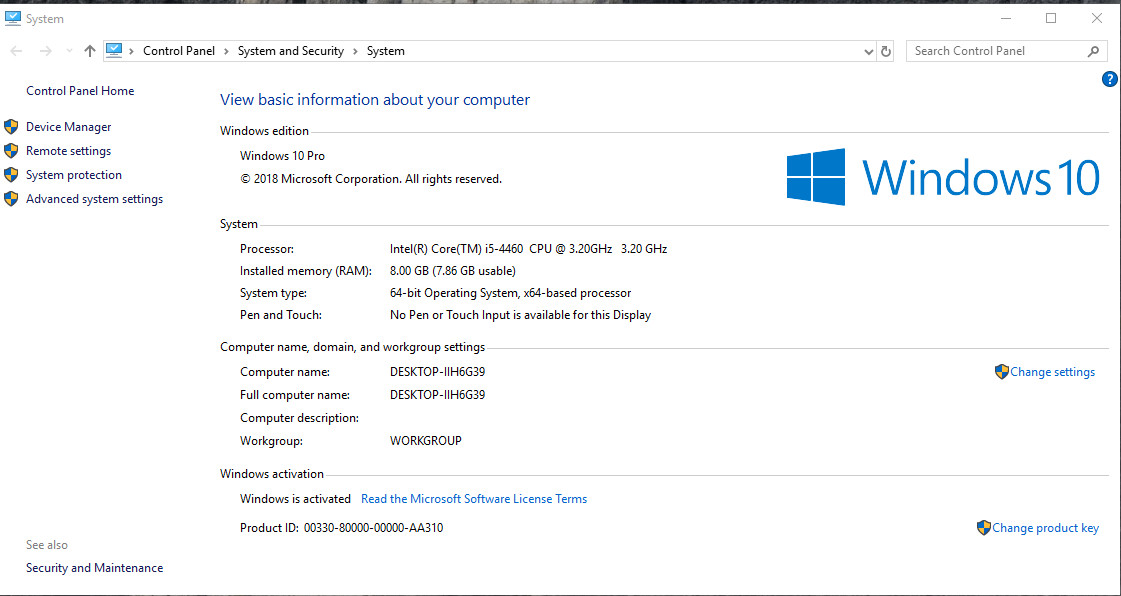1121x596 pixels.
Task: Go back with the Back arrow
Action: point(16,51)
